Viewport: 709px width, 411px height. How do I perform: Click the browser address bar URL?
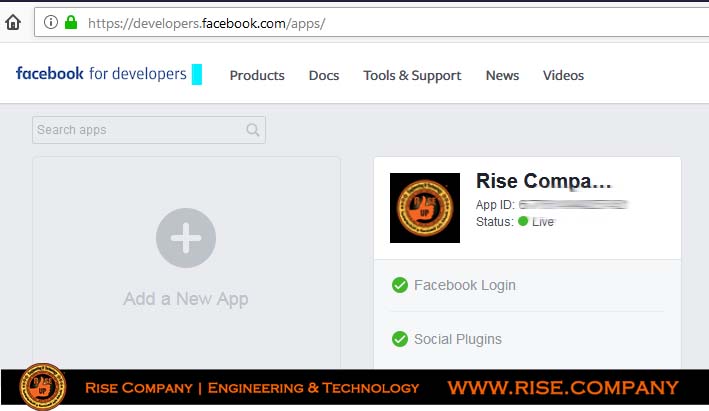tap(207, 23)
